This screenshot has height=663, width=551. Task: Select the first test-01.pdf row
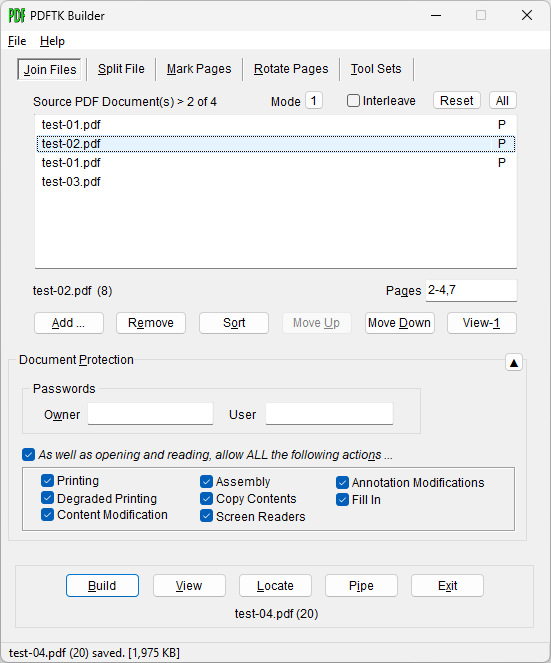click(276, 125)
